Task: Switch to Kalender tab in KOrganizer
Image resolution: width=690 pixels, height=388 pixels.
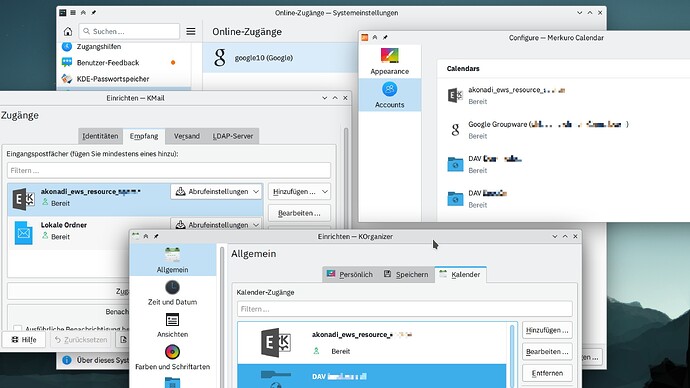Action: [x=460, y=274]
